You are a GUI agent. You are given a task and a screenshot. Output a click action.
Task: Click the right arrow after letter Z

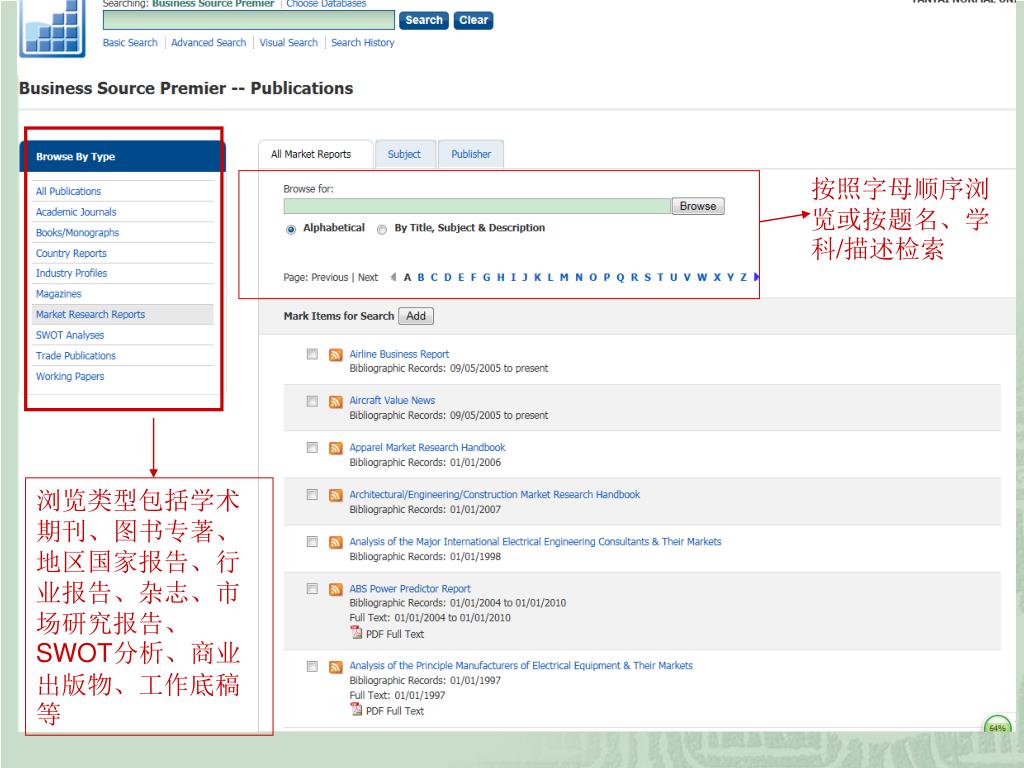(x=756, y=277)
